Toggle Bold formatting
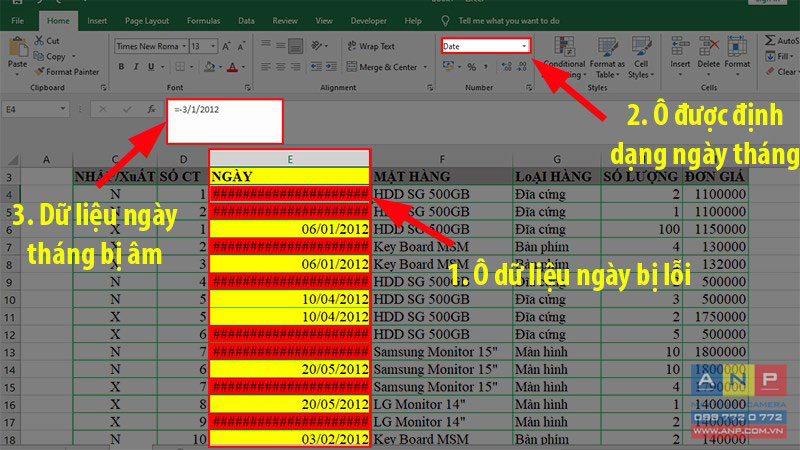The width and height of the screenshot is (800, 450). [121, 66]
